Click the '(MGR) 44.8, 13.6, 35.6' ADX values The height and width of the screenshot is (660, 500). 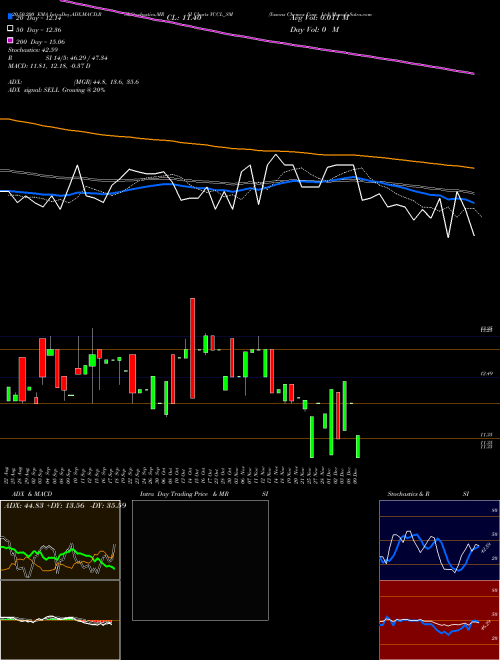[106, 82]
